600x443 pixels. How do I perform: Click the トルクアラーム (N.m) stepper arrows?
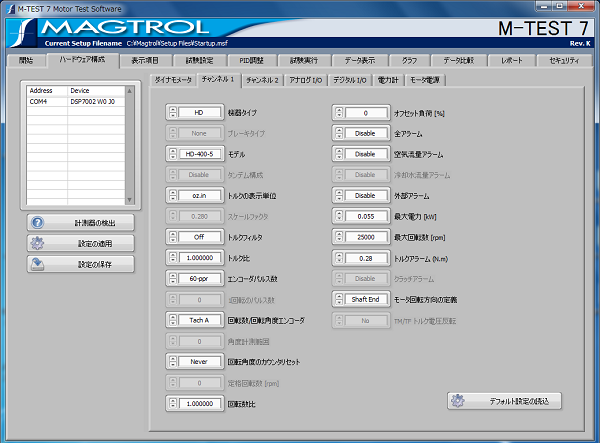[339, 258]
